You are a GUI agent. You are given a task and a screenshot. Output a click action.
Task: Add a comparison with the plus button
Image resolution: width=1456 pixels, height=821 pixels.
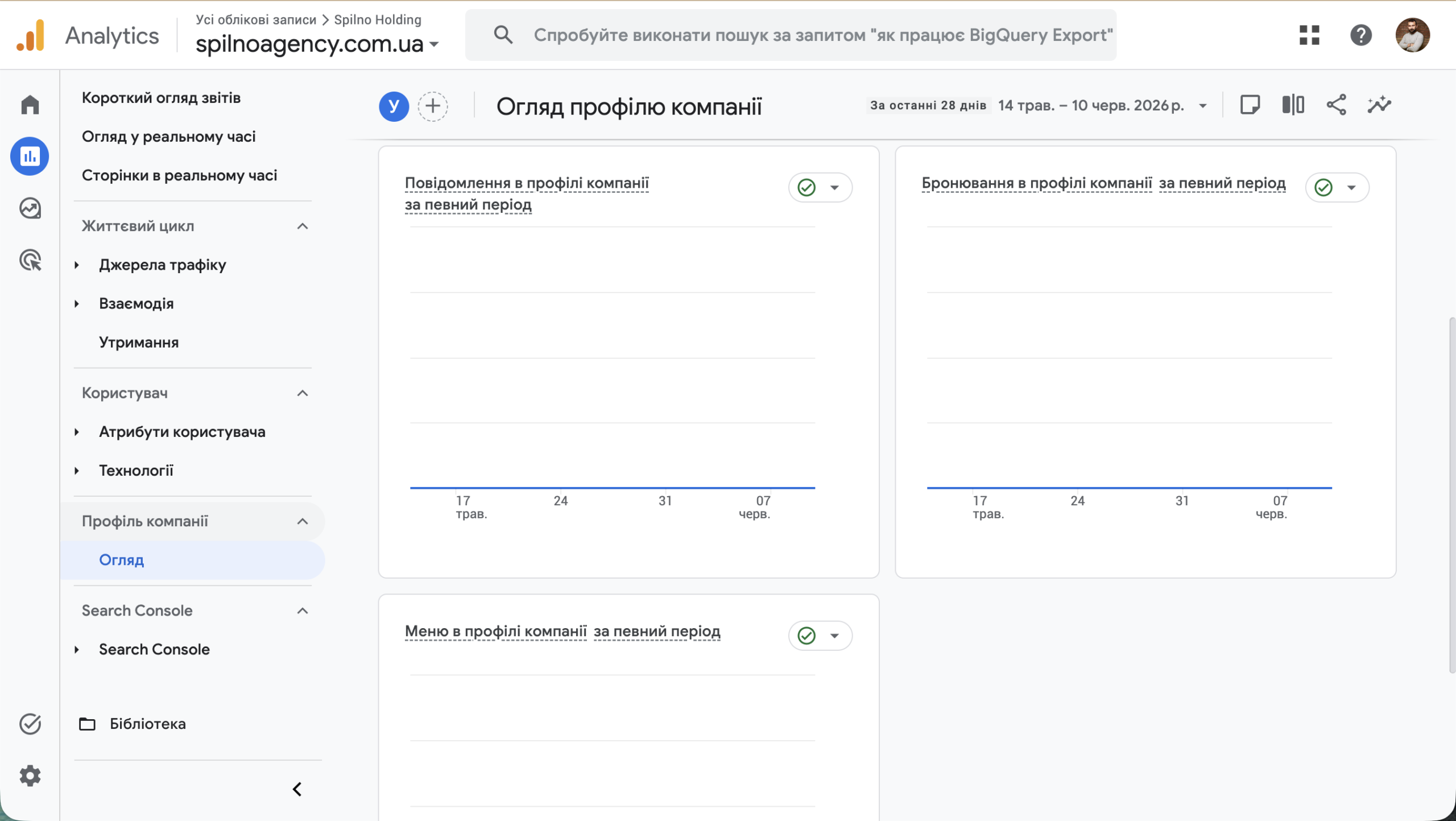pos(433,106)
